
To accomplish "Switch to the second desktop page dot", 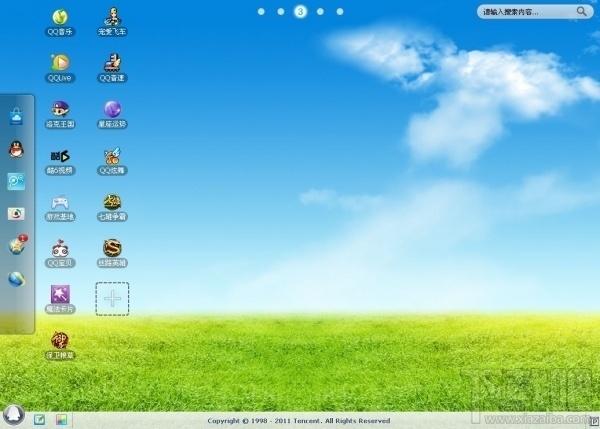I will coord(280,12).
